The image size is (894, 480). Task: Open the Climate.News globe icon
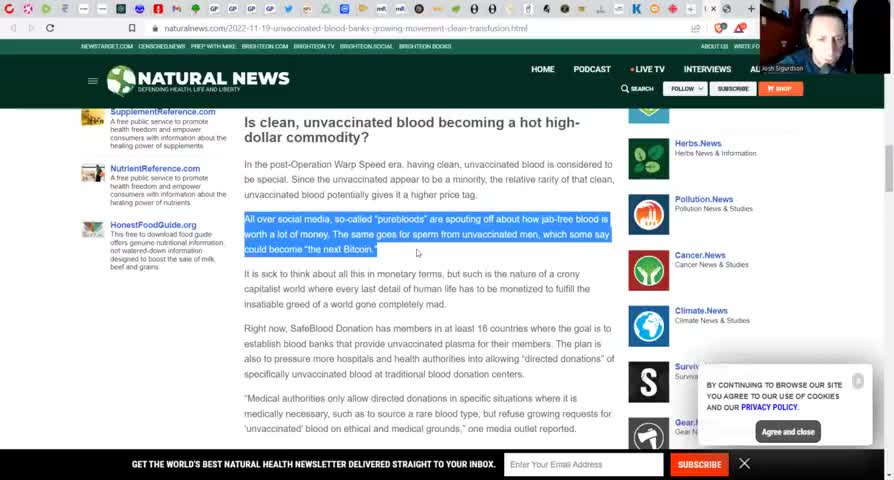649,326
